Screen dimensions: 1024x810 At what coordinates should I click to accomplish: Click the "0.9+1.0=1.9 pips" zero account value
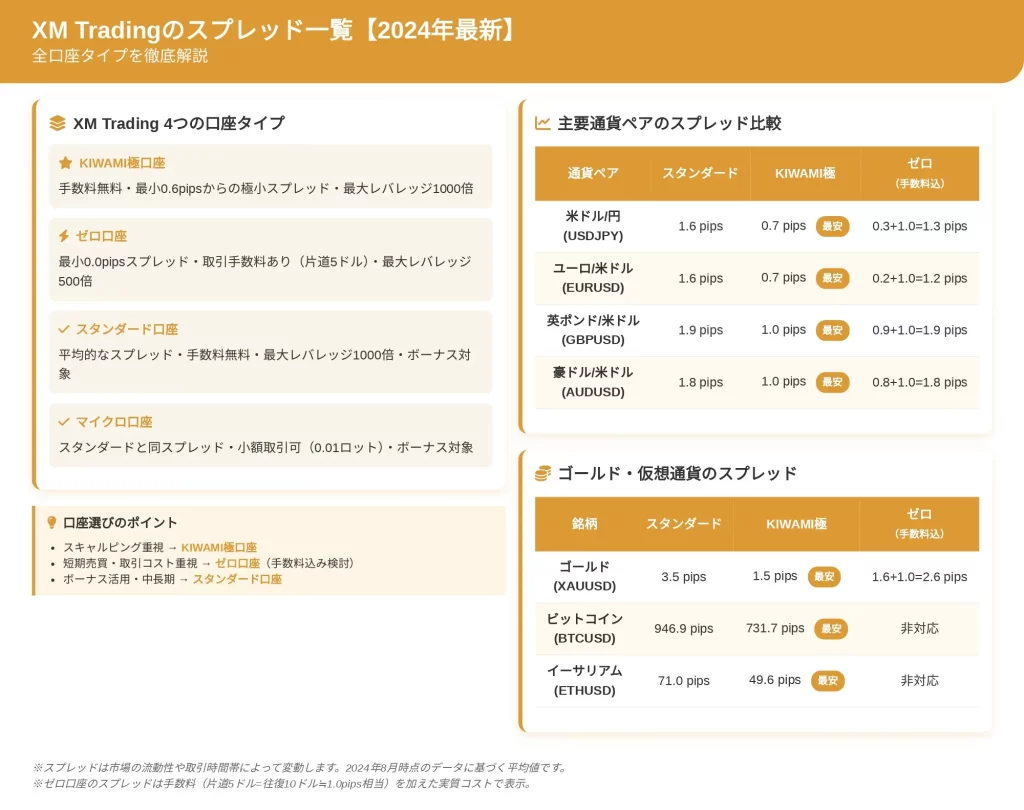pyautogui.click(x=920, y=330)
